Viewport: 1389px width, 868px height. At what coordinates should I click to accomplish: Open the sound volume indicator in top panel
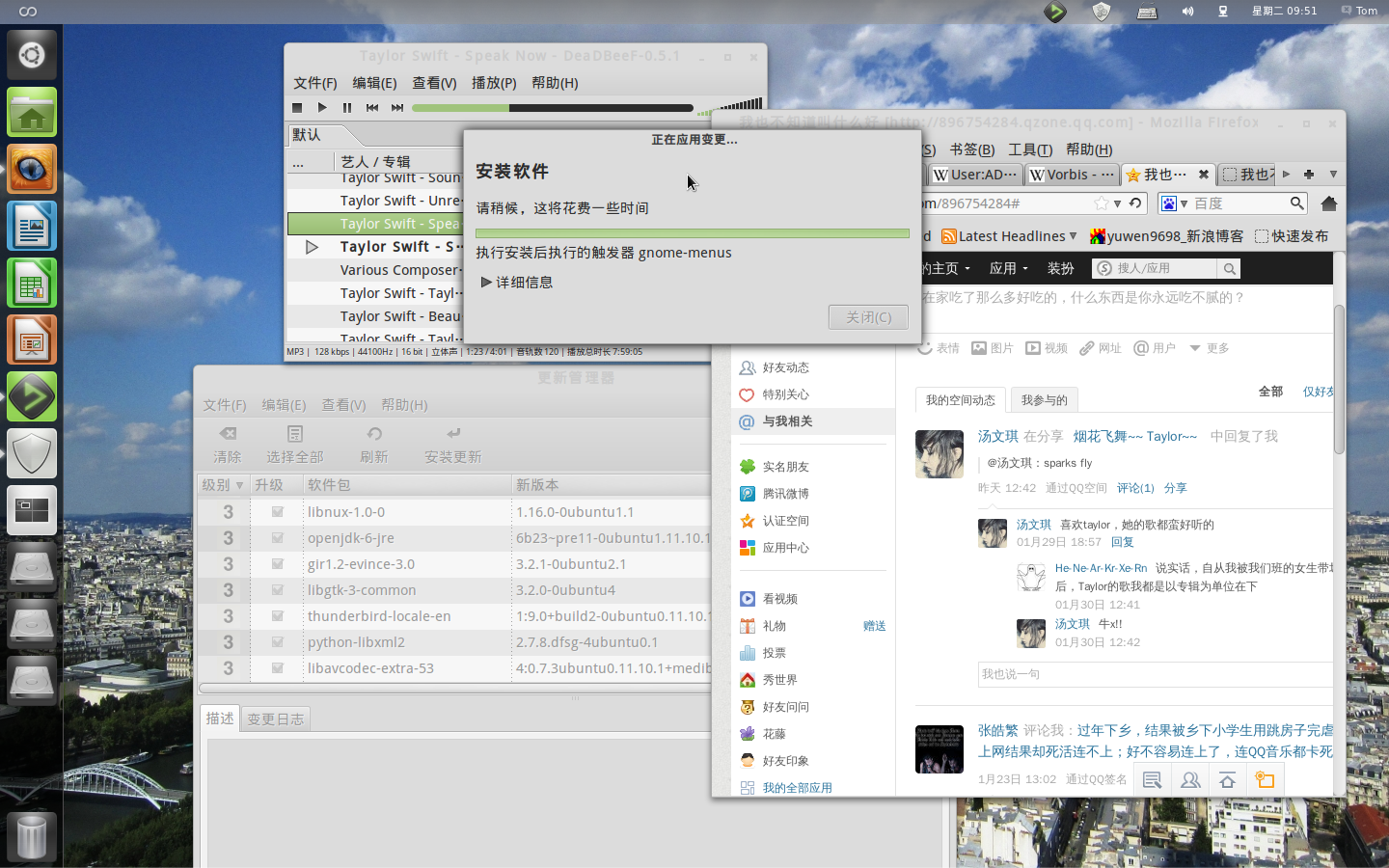[x=1187, y=12]
